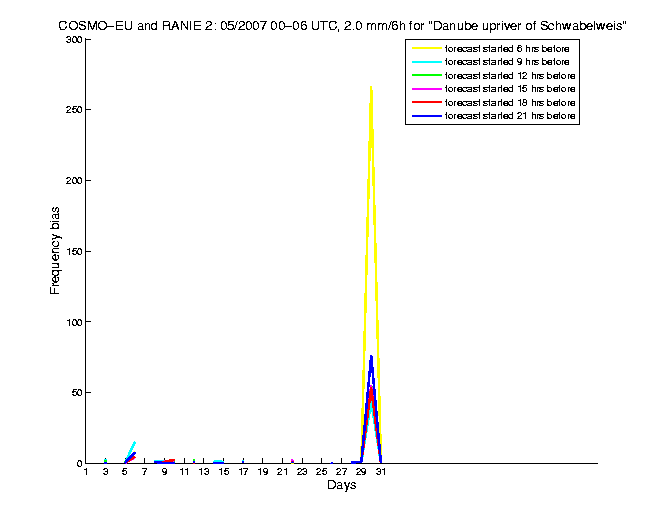Screen dimensions: 660x520
Task: Click the y-axis tick label 150
Action: coord(74,251)
